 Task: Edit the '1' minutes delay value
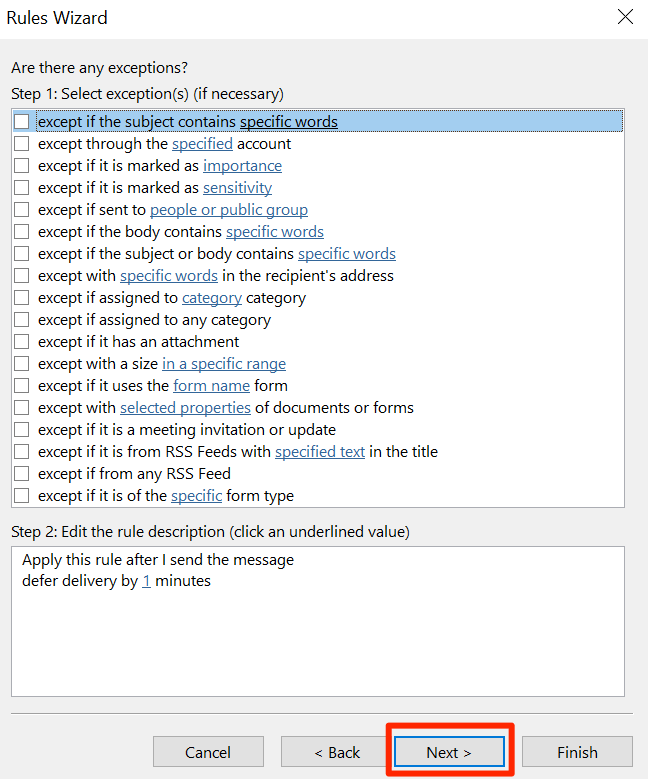coord(146,581)
